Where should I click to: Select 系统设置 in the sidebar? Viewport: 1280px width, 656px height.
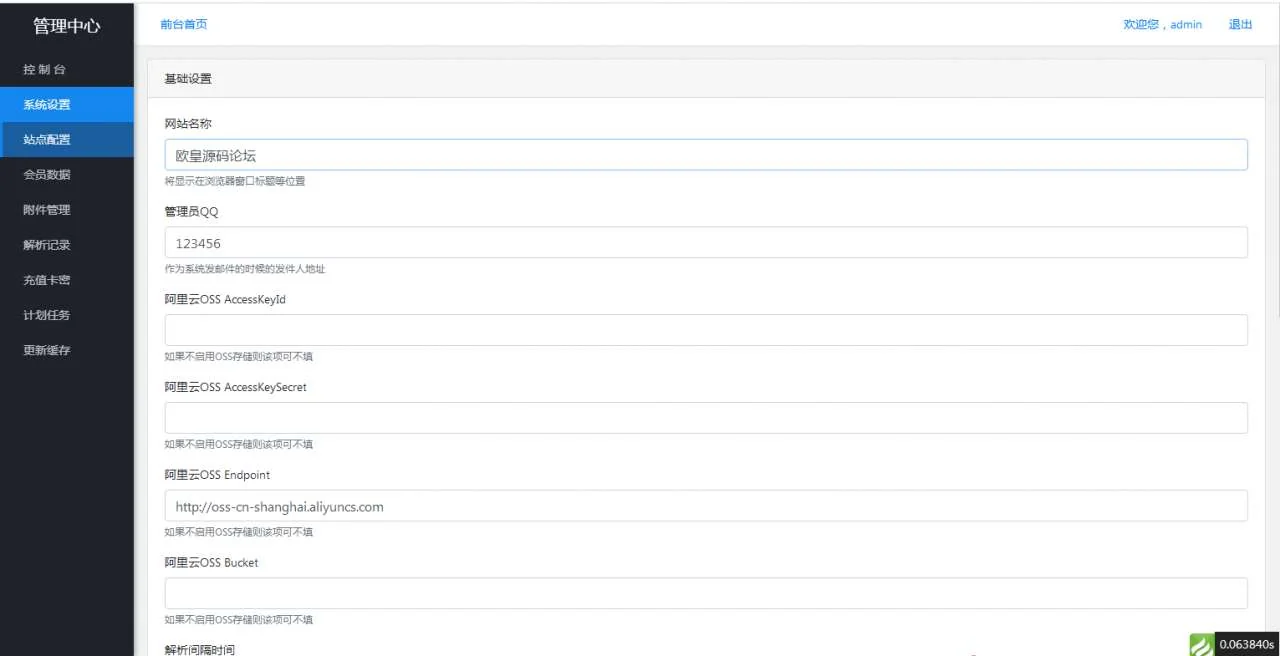(47, 105)
